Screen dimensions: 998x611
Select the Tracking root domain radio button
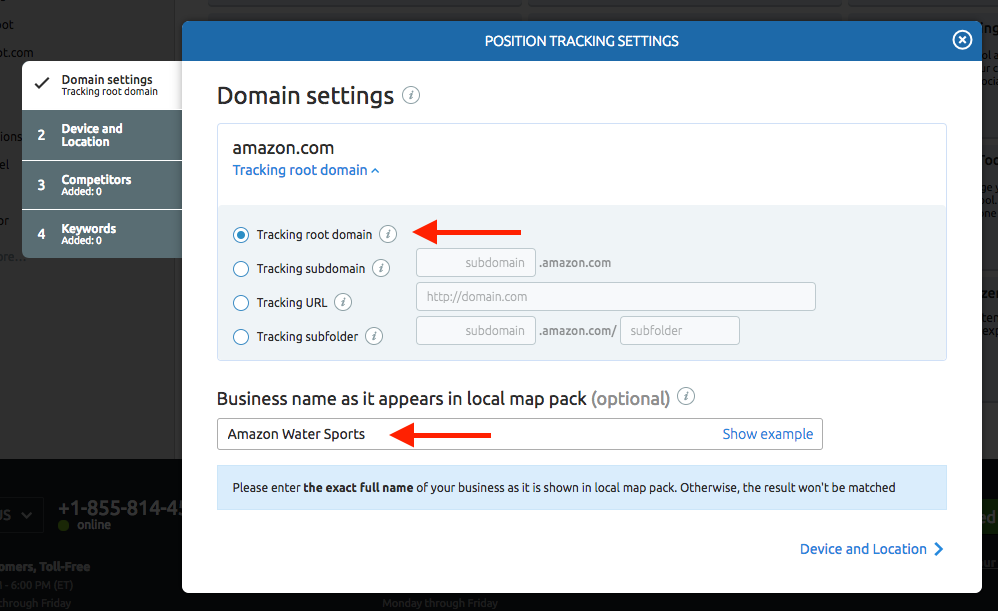241,235
